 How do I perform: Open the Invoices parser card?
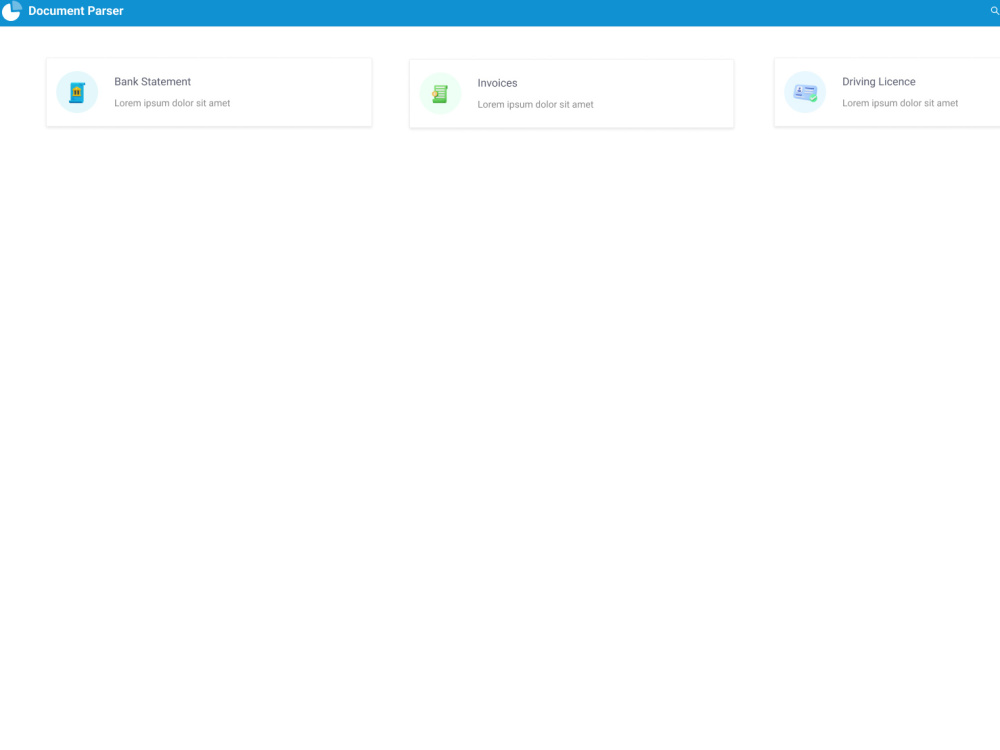[x=571, y=93]
